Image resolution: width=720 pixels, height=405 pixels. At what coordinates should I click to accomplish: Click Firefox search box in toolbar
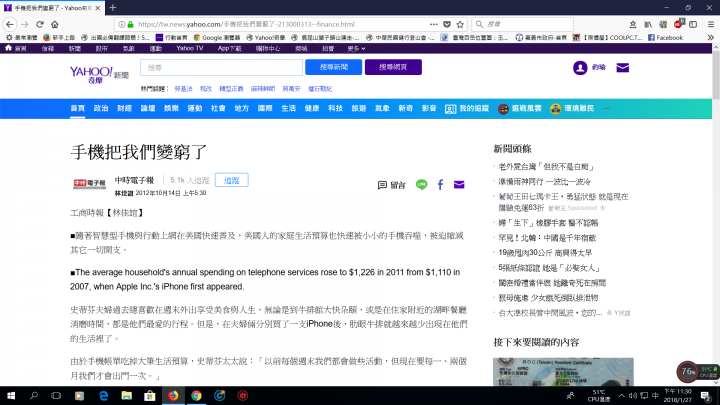click(x=523, y=24)
